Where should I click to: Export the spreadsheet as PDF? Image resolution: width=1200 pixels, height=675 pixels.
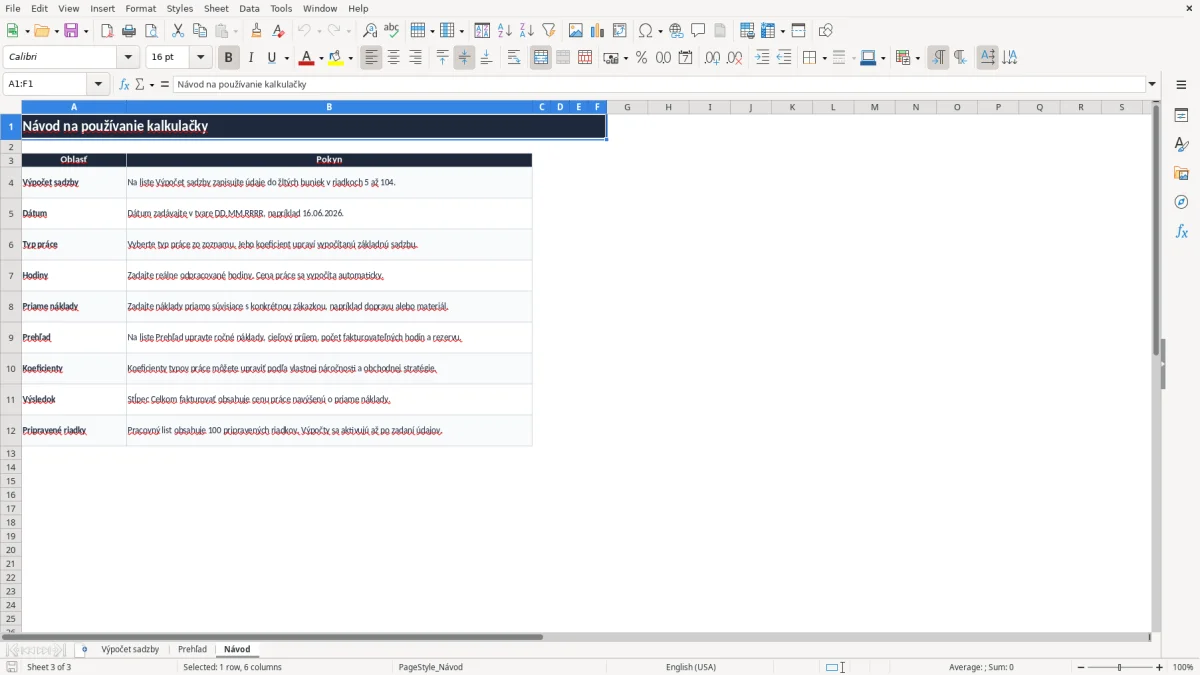(x=107, y=31)
